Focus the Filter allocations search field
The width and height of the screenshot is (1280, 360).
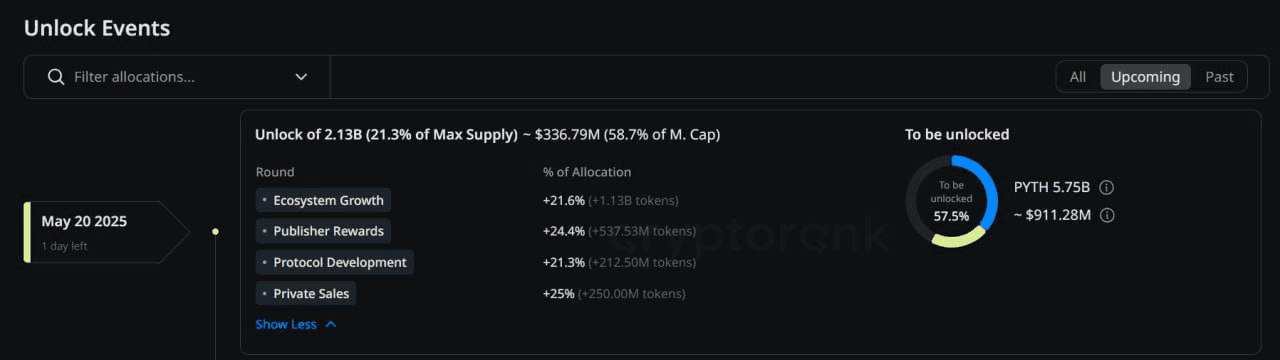[x=177, y=77]
